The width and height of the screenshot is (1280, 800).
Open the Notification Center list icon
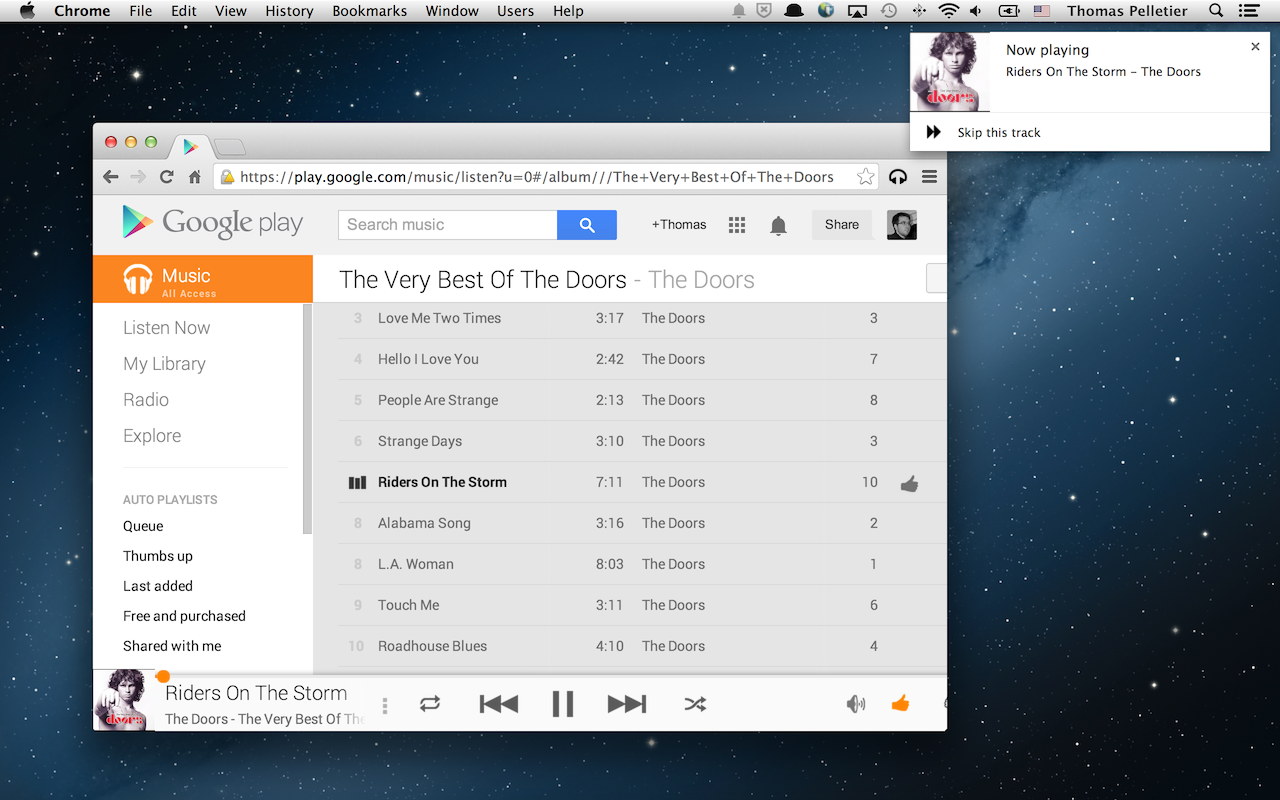point(1248,11)
